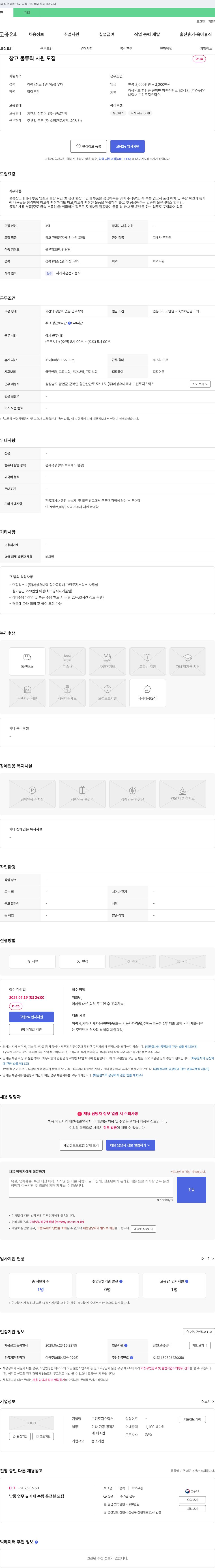Click the top 고용24 입사지원 button
This screenshot has width=215, height=1568.
click(x=128, y=146)
